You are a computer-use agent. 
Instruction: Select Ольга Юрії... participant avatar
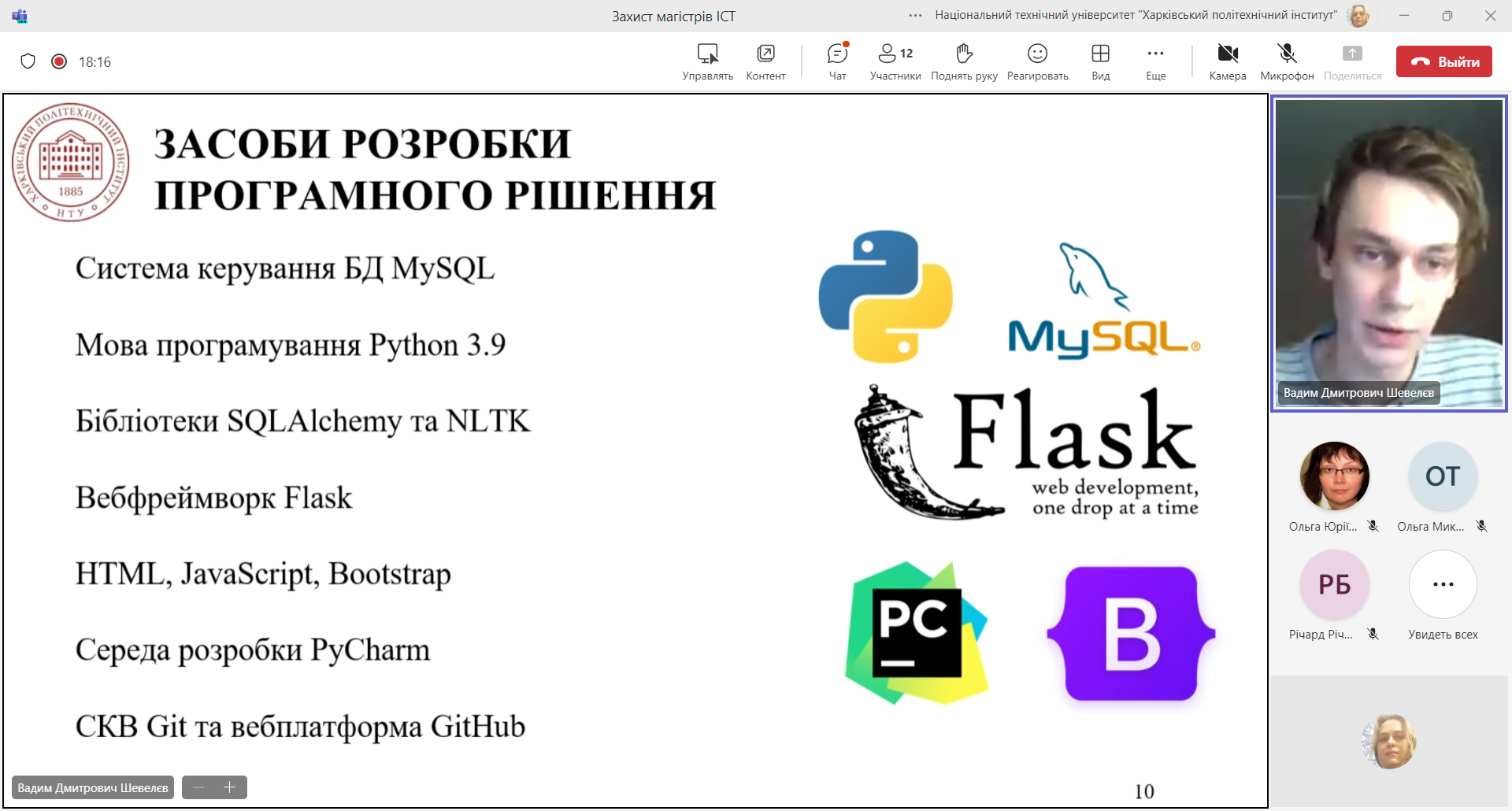(1335, 476)
